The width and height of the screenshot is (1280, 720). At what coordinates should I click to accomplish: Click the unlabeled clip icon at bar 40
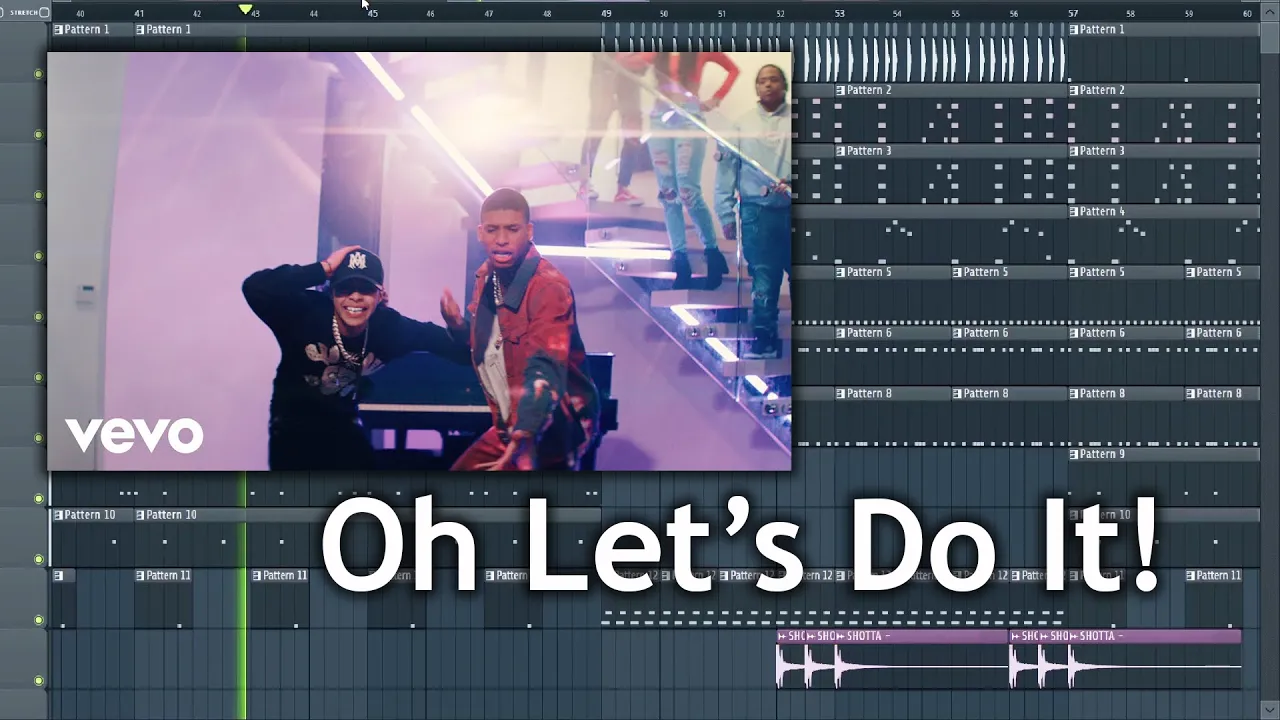[x=58, y=576]
